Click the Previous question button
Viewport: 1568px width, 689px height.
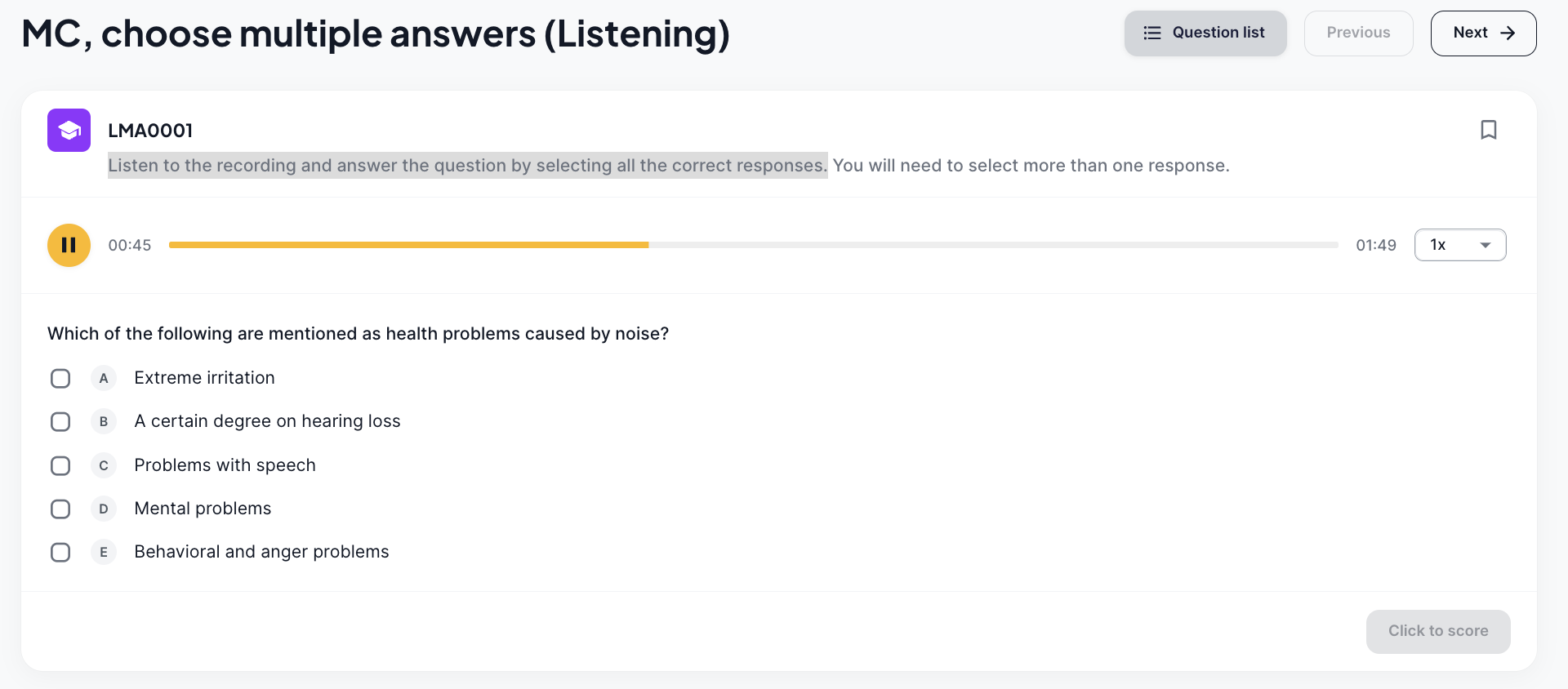[1358, 33]
